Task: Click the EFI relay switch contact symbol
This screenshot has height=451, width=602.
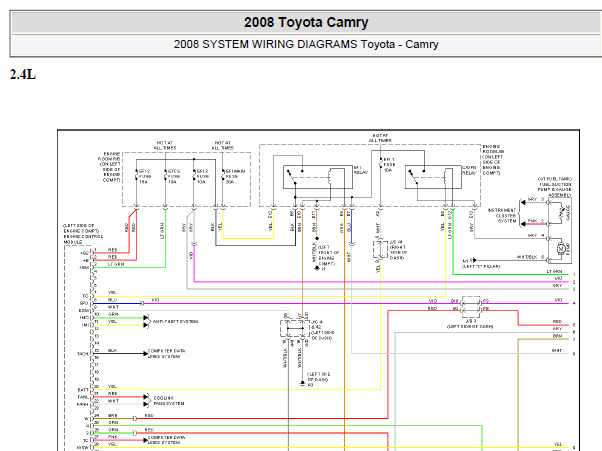Action: click(293, 177)
